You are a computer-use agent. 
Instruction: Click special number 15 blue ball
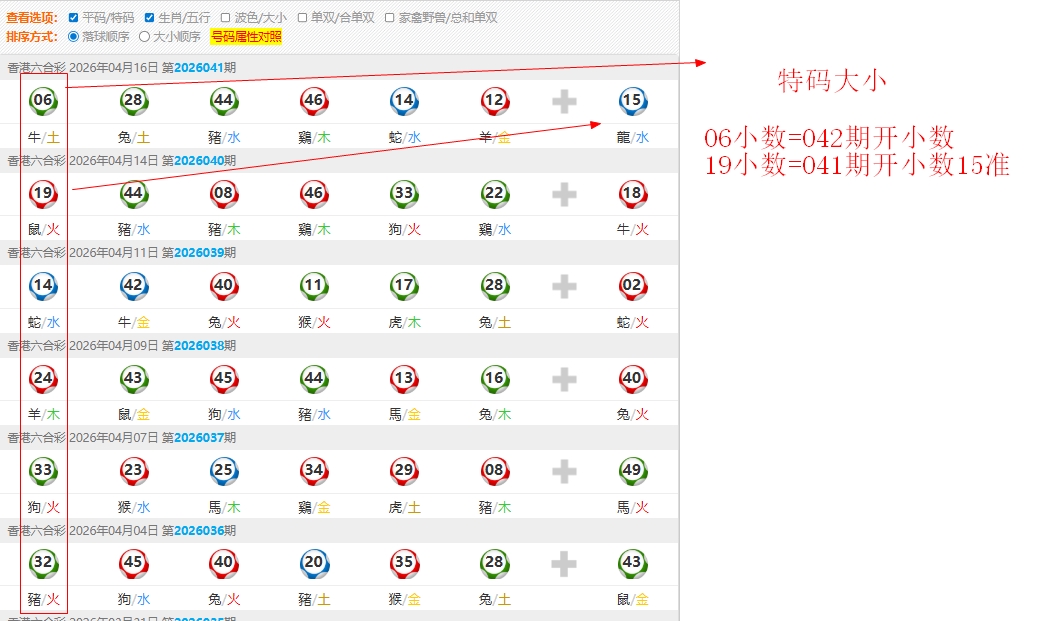[x=632, y=101]
